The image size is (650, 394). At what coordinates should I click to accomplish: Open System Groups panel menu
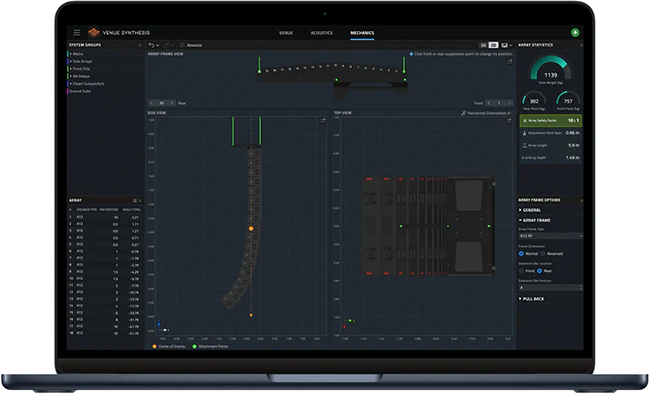click(x=140, y=45)
